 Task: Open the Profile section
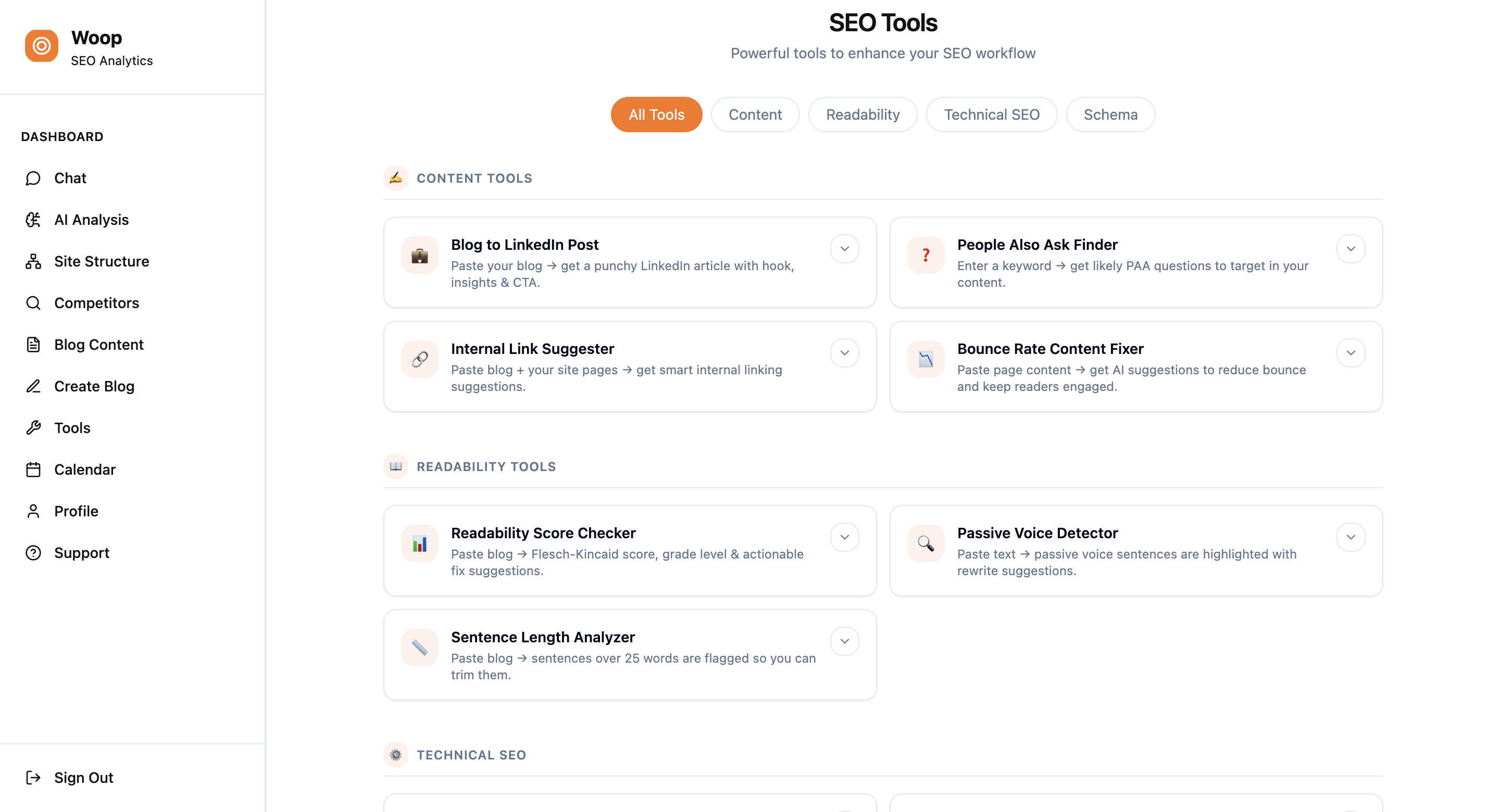pyautogui.click(x=76, y=511)
